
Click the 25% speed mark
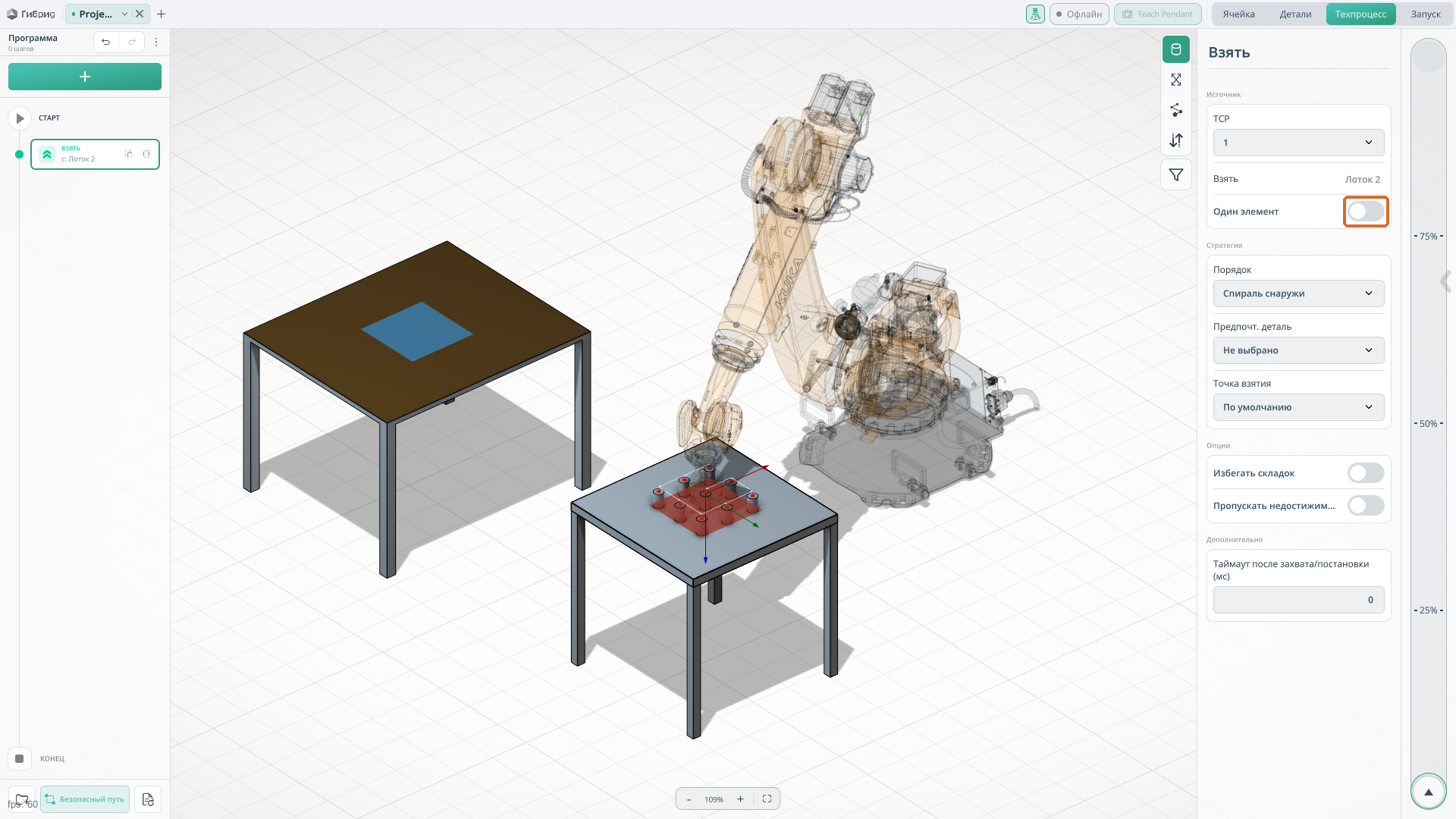click(x=1429, y=610)
